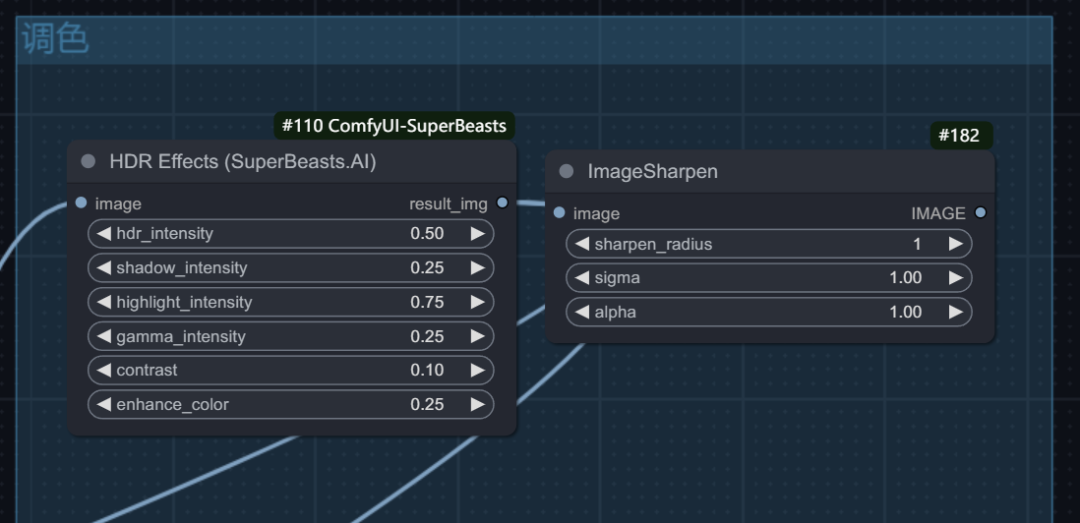
Task: Click the shadow_intensity value field
Action: (427, 268)
